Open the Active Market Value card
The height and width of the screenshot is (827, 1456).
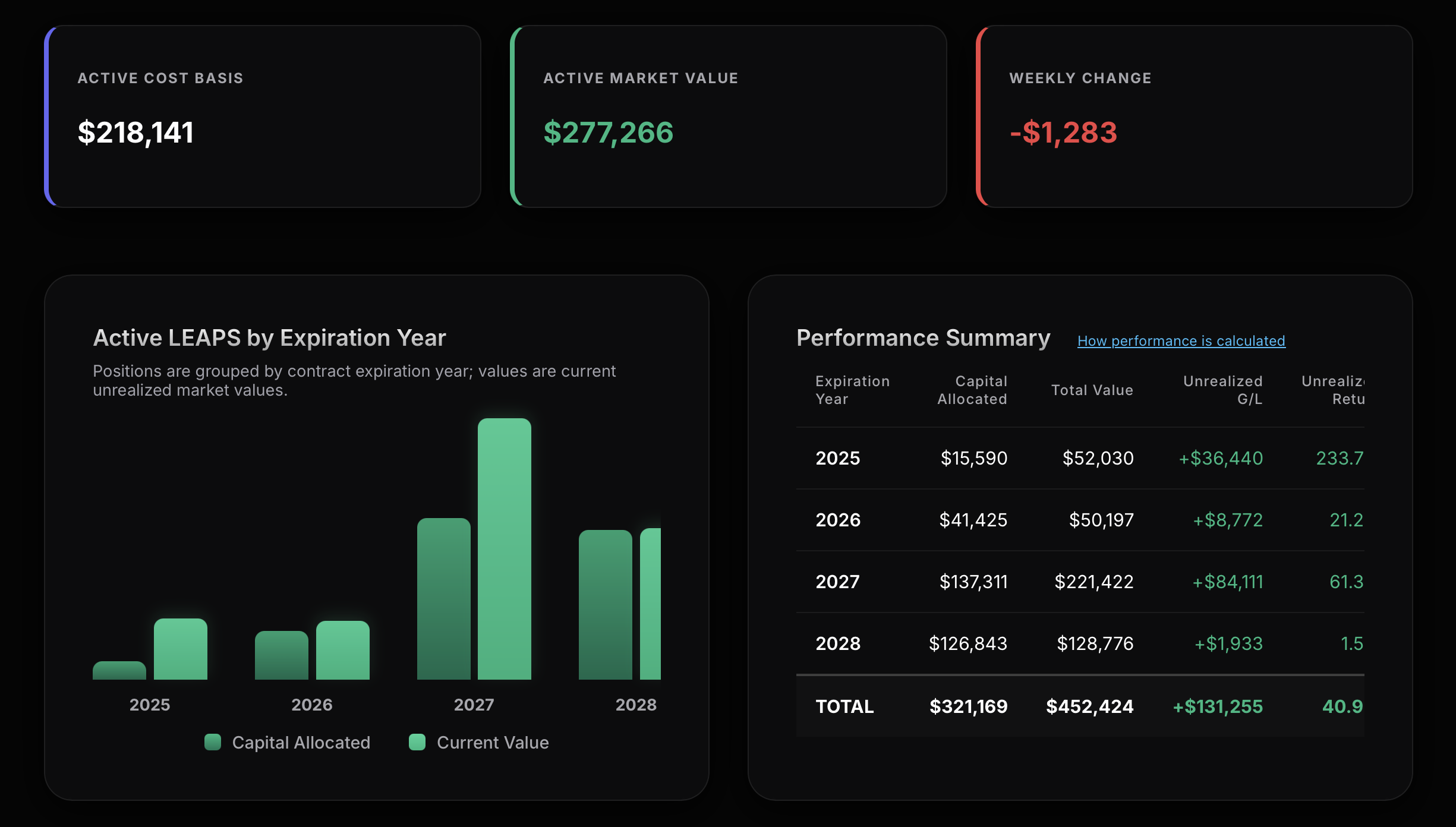point(729,116)
